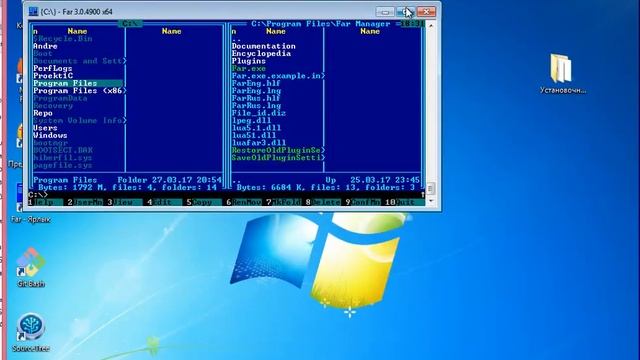Select the FarEng.lng file

[x=256, y=91]
